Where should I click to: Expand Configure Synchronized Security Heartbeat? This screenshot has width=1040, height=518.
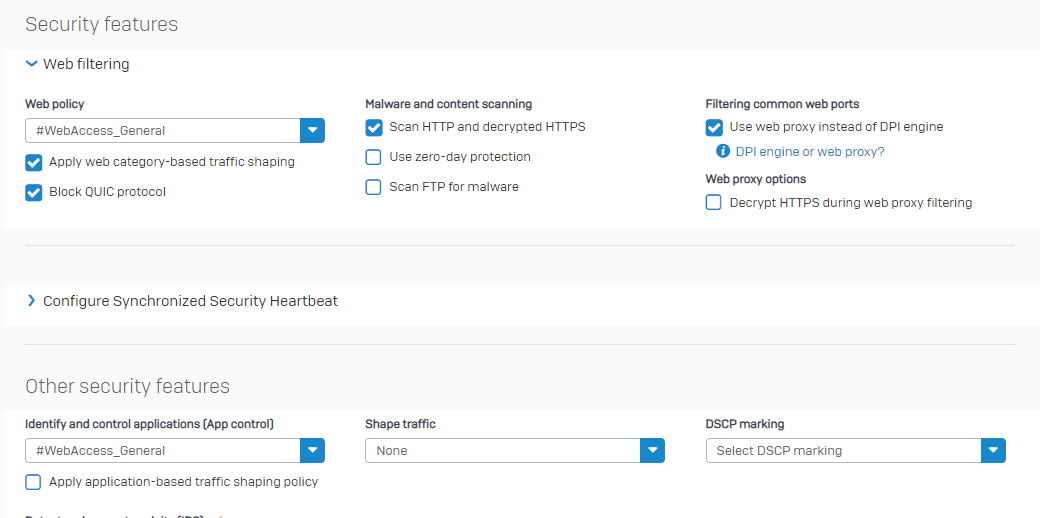[31, 300]
